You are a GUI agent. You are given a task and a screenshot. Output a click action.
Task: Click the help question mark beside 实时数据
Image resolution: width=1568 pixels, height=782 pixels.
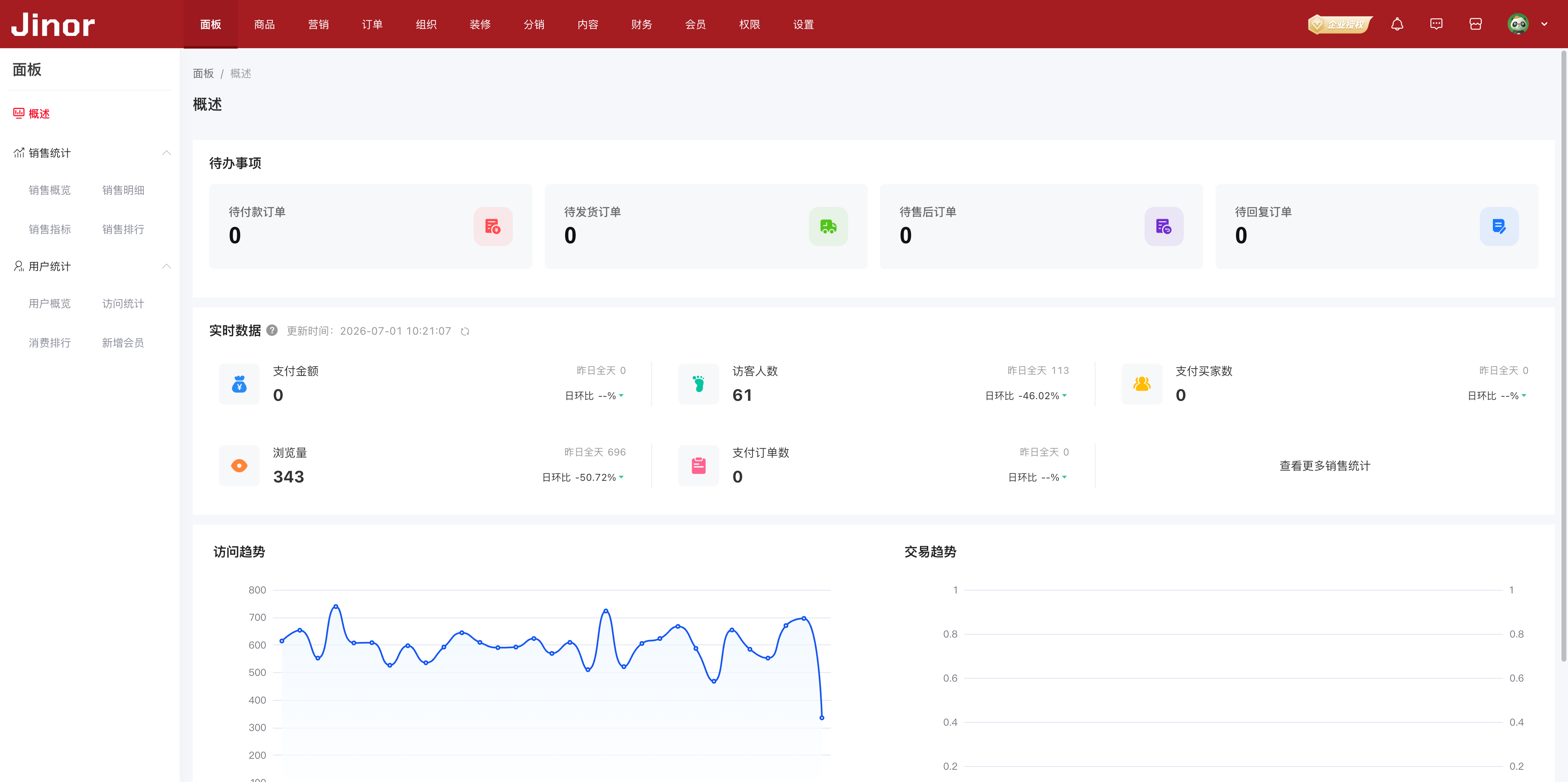click(272, 330)
